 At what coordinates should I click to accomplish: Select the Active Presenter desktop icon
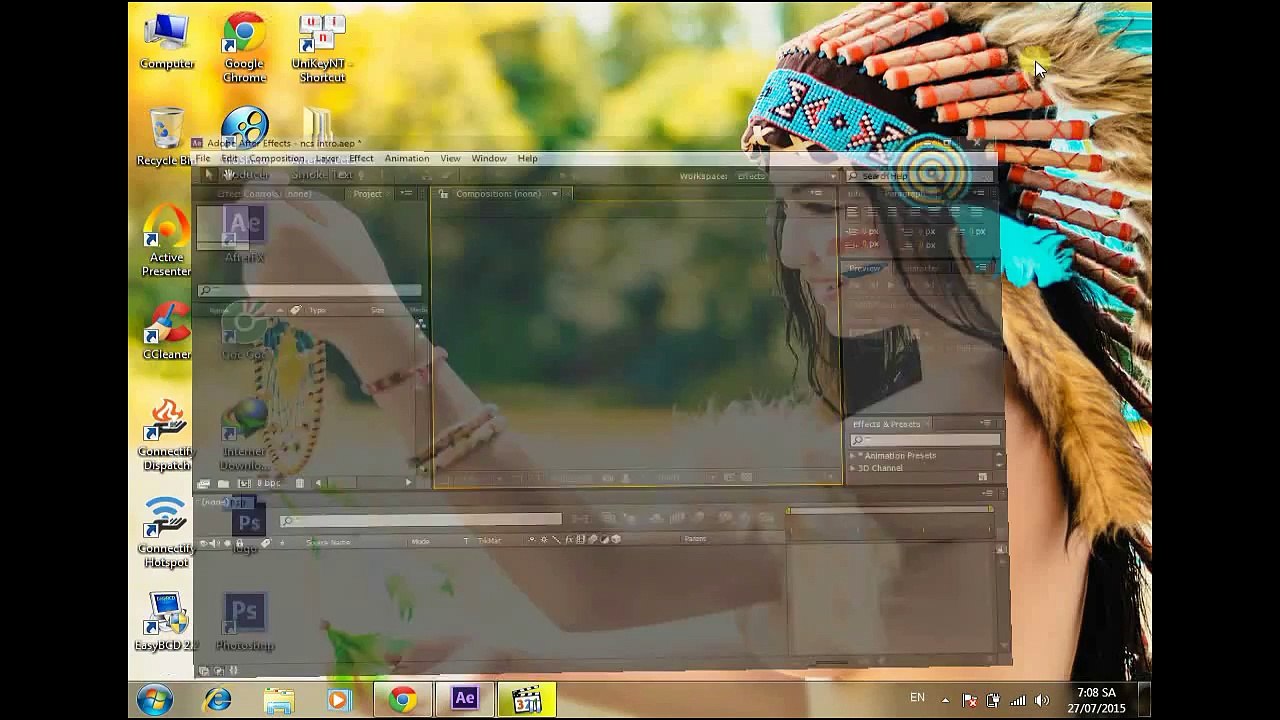167,242
